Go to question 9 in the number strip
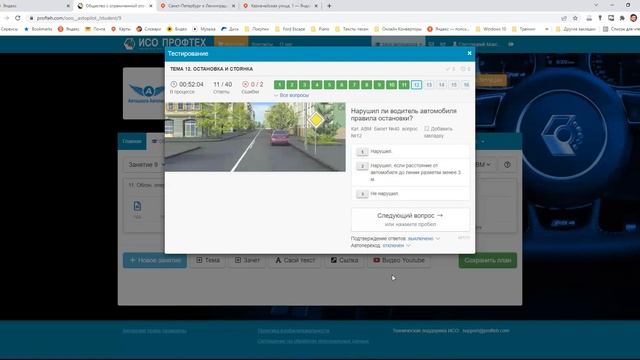This screenshot has height=360, width=640. pyautogui.click(x=379, y=84)
